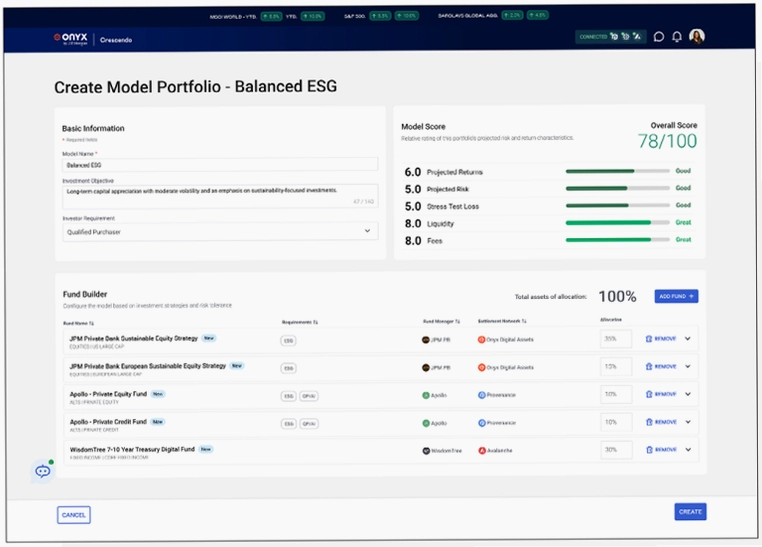Open the user profile avatar
762x547 pixels.
tap(697, 36)
